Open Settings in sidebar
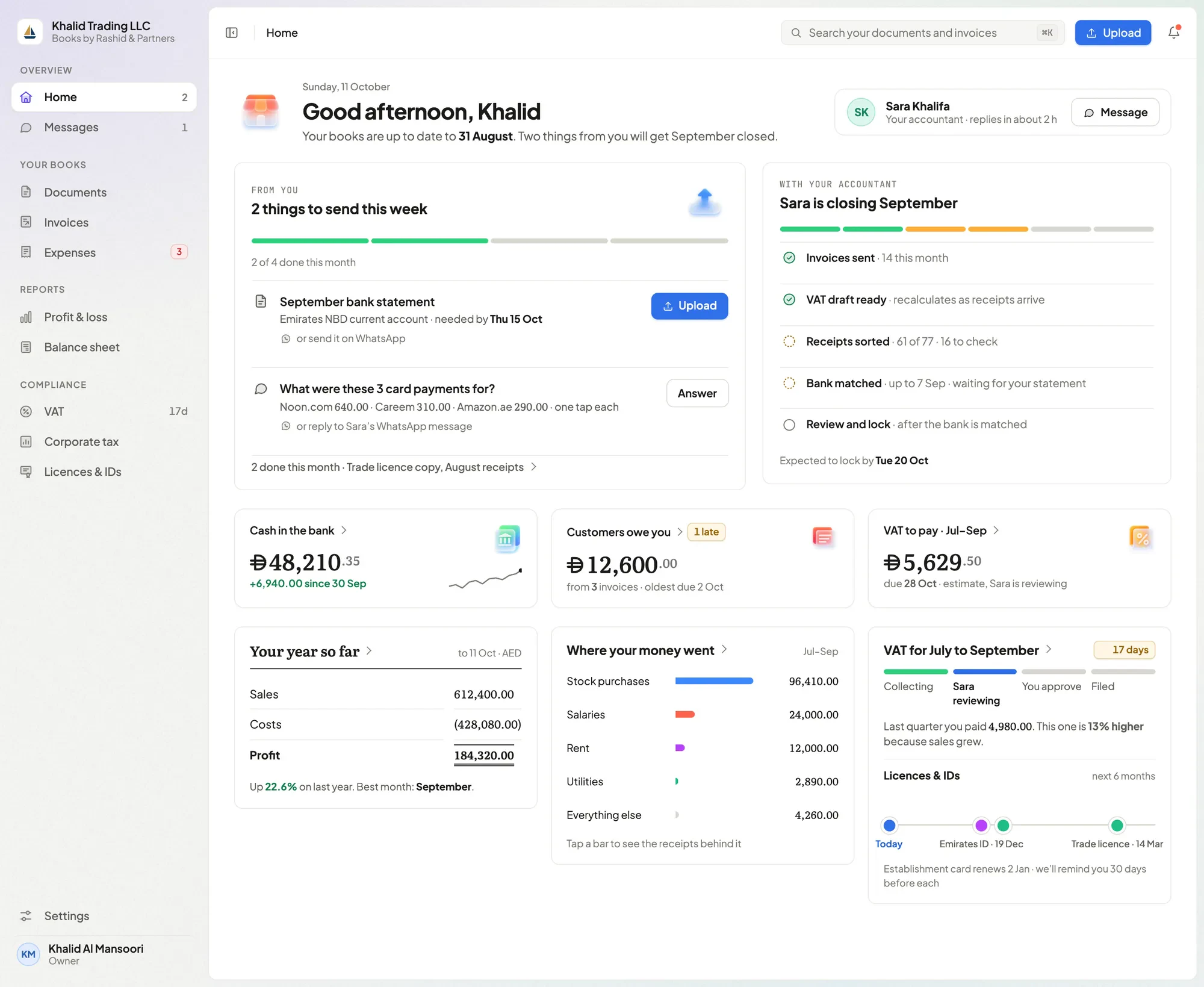Screen dimensions: 1204x987 [x=104, y=915]
